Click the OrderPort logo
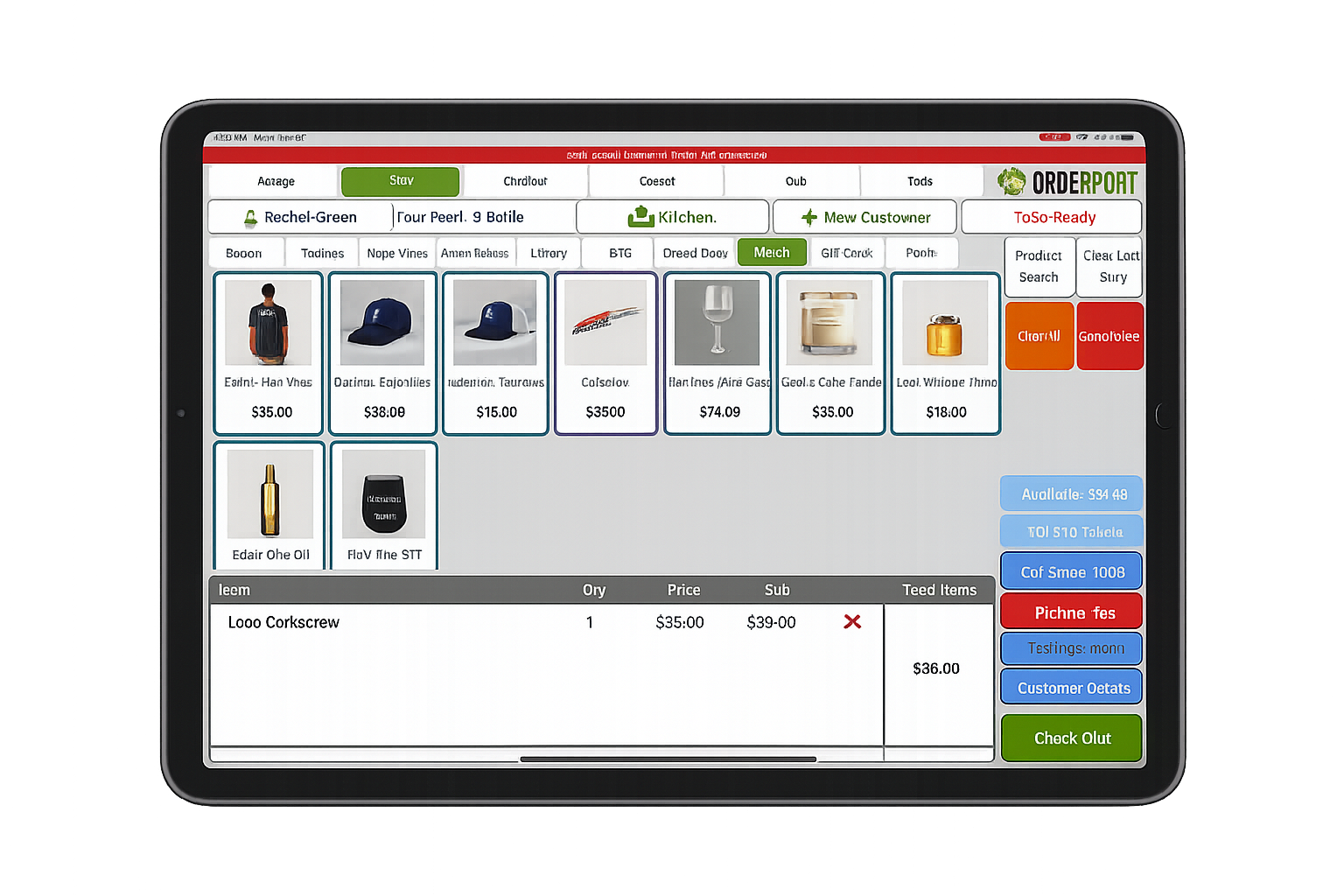 [x=1067, y=182]
